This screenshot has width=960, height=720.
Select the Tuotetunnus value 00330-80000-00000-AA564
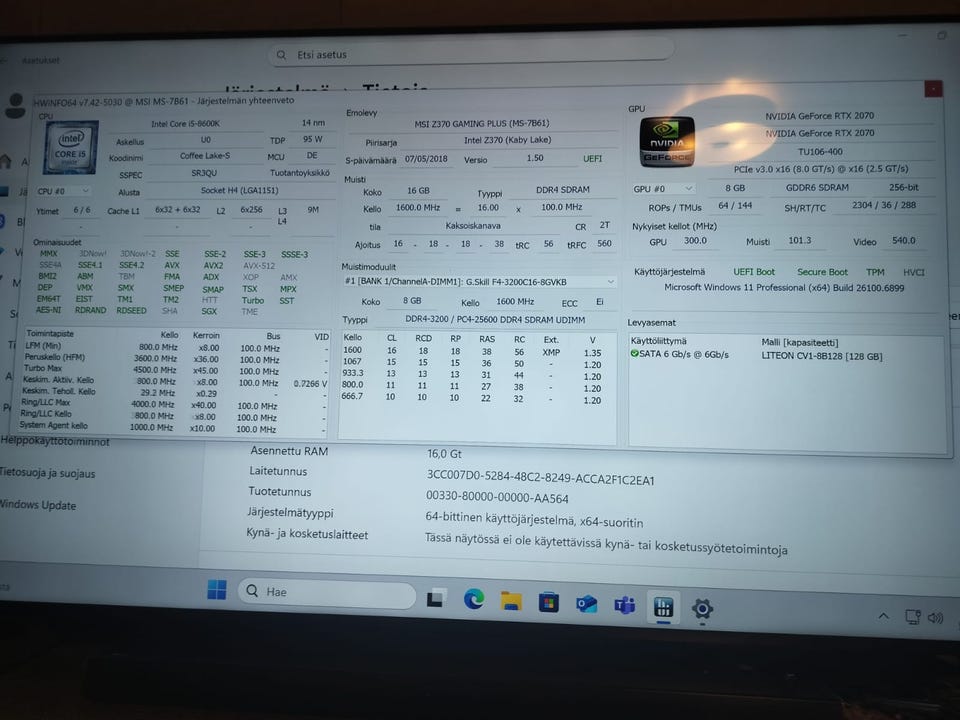(497, 497)
